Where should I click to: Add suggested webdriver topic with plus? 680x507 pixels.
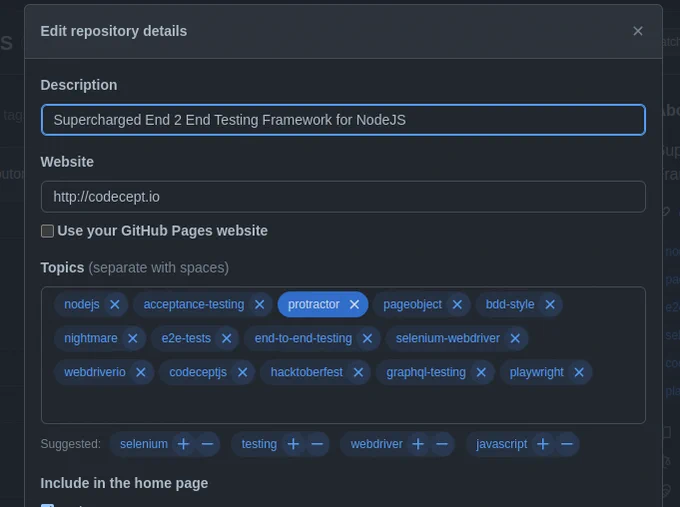tap(418, 444)
